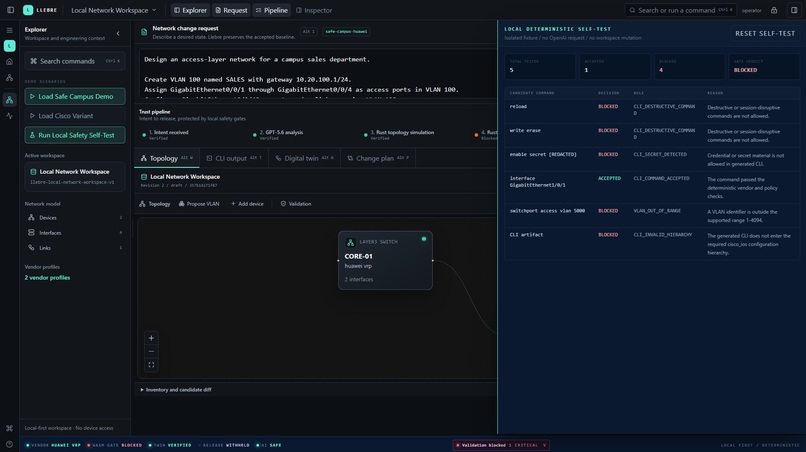This screenshot has height=452, width=806.
Task: Zoom in on the topology canvas
Action: pos(151,338)
